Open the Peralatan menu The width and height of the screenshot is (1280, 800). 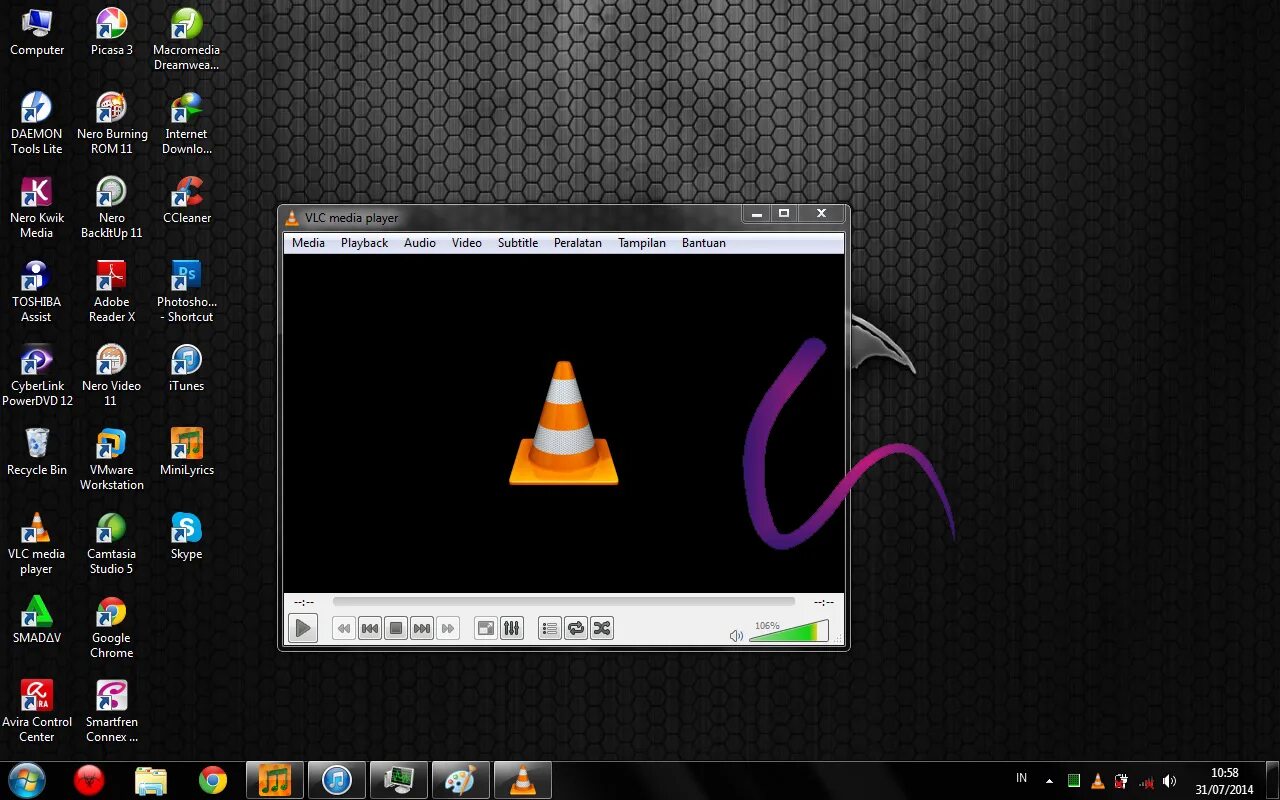point(578,243)
